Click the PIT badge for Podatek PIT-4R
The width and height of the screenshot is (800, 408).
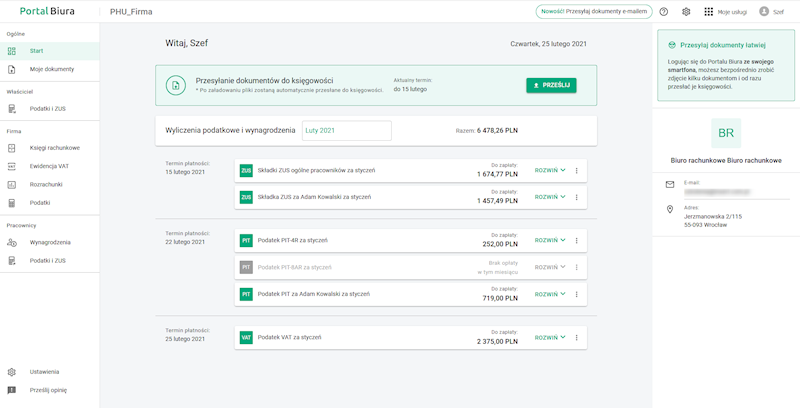pyautogui.click(x=246, y=240)
